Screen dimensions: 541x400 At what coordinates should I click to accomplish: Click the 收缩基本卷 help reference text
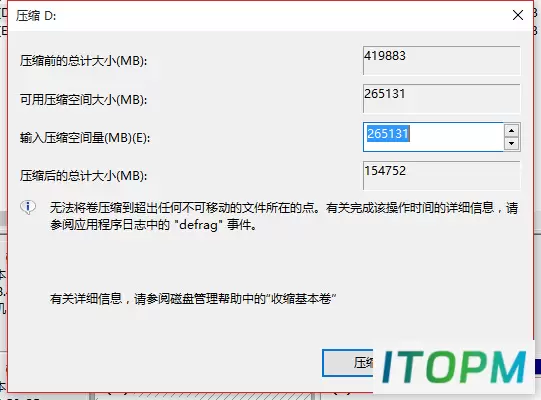pos(301,298)
